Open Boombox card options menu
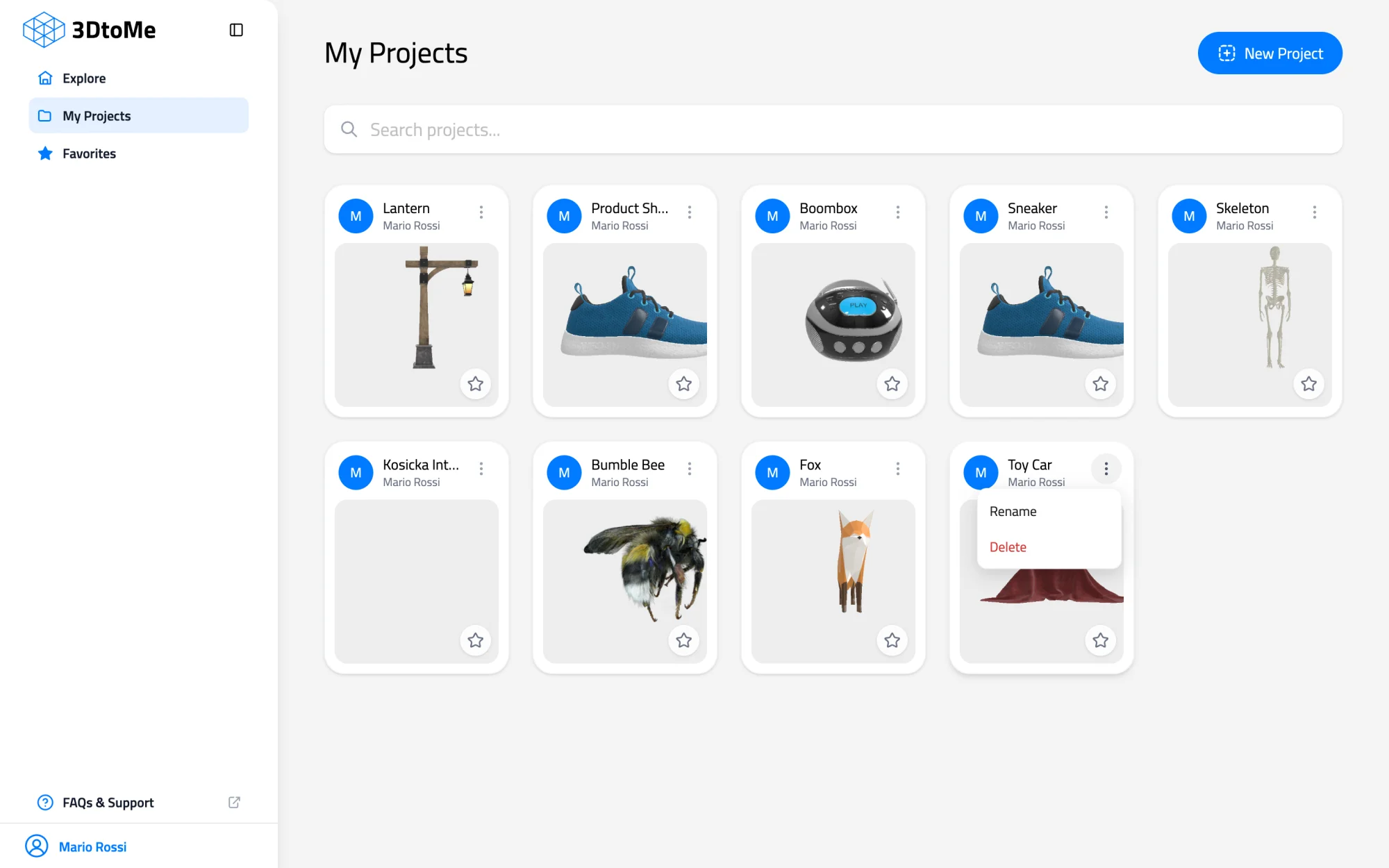This screenshot has height=868, width=1389. point(897,212)
